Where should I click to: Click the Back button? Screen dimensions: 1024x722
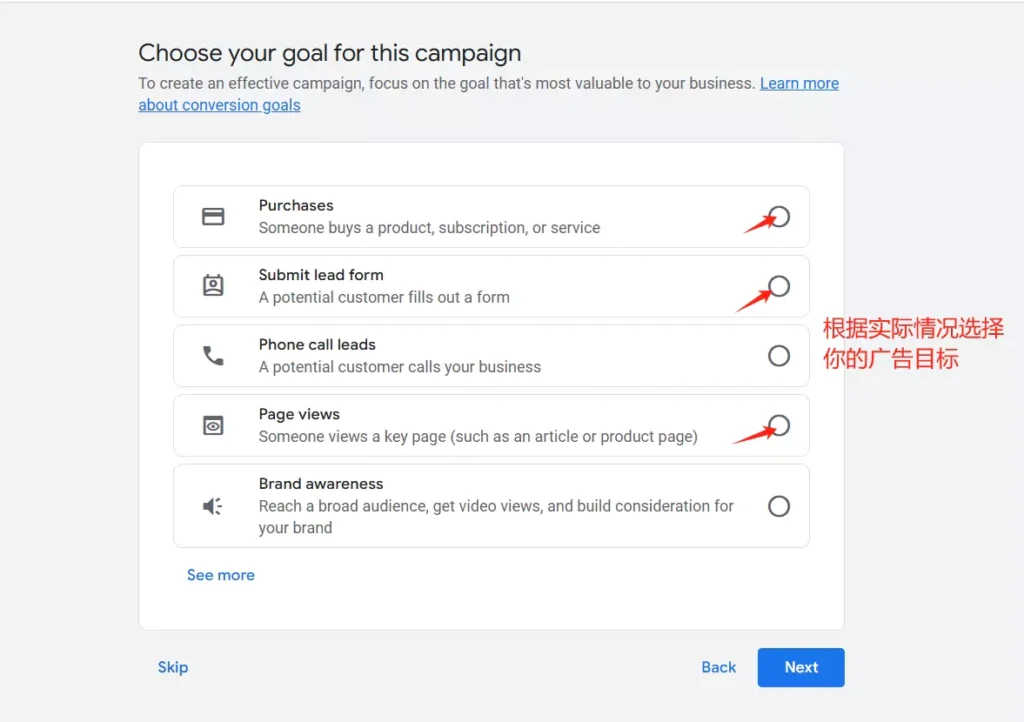pos(718,667)
